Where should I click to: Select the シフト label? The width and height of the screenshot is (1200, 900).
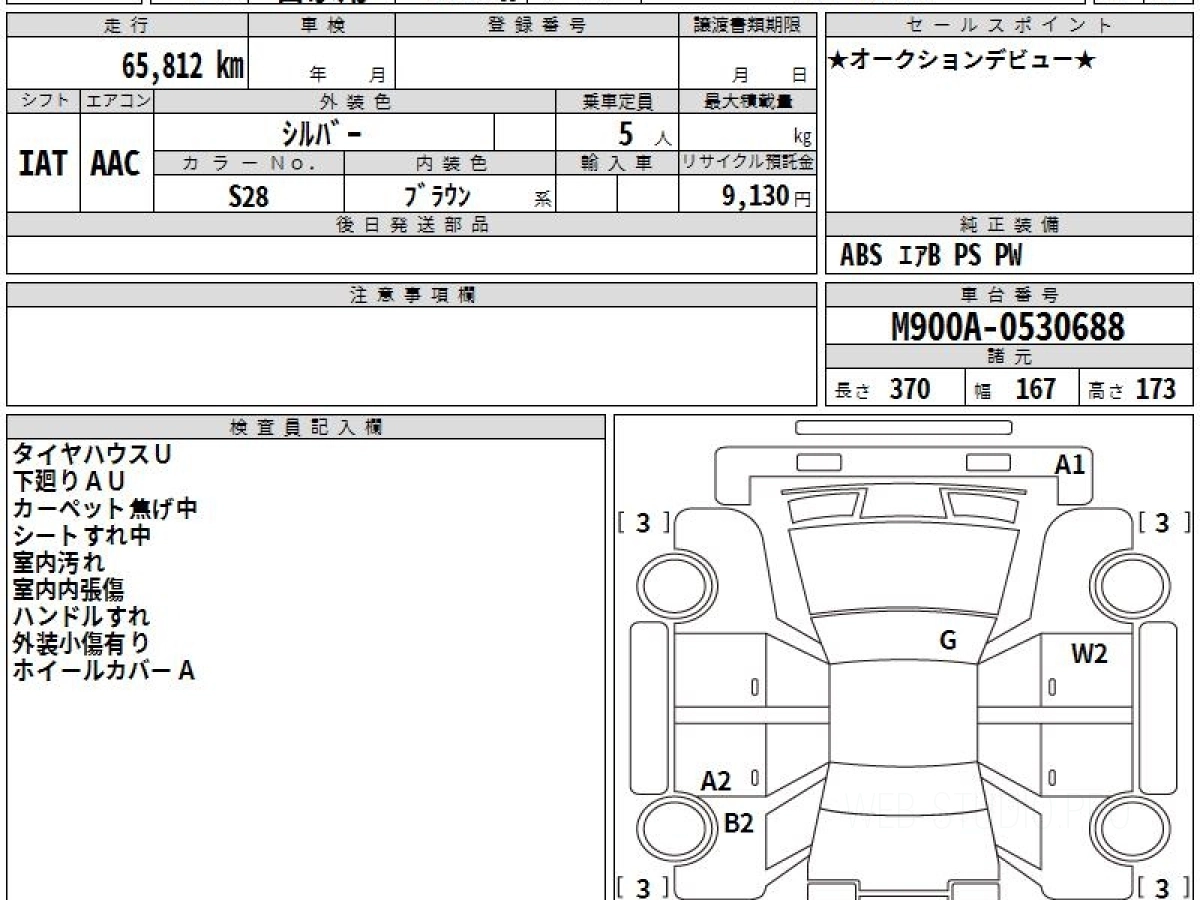coord(43,101)
